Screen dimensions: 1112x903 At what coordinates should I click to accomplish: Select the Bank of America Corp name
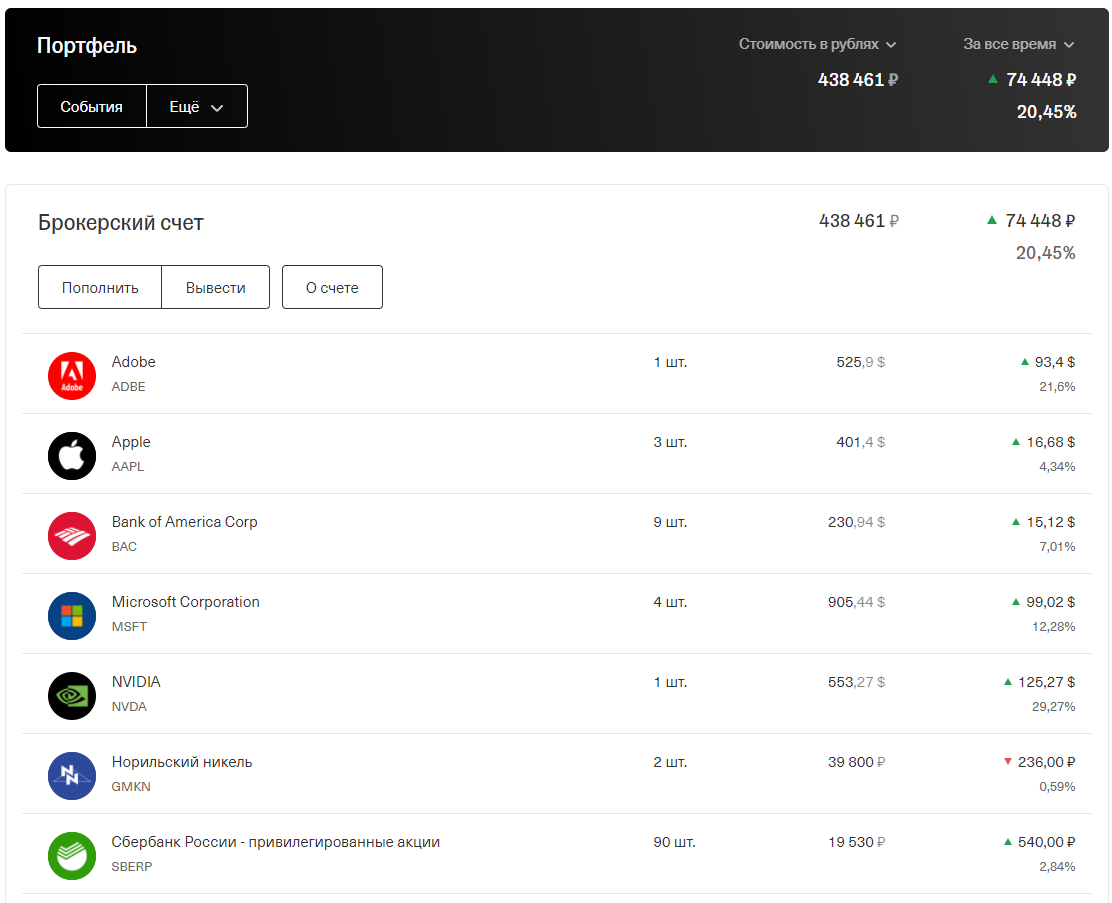click(x=184, y=522)
